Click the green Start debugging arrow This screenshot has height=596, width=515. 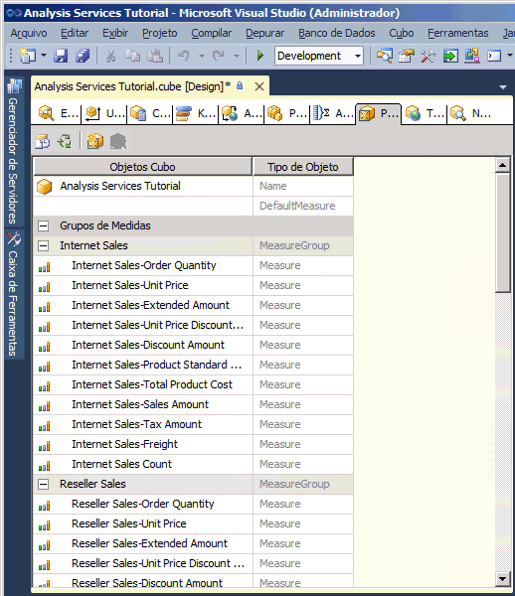tap(260, 56)
